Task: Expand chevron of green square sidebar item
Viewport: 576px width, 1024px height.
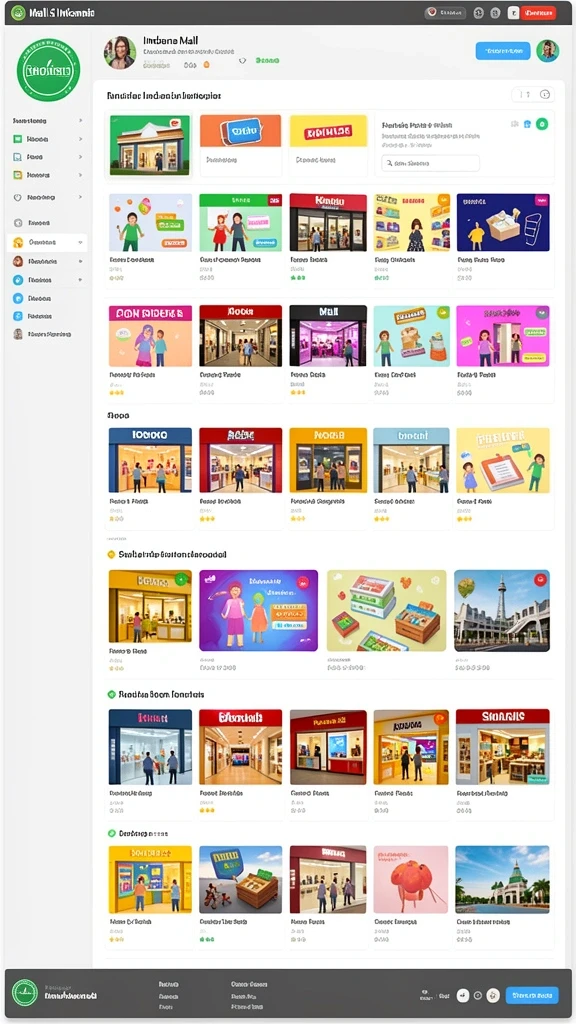Action: coord(80,139)
